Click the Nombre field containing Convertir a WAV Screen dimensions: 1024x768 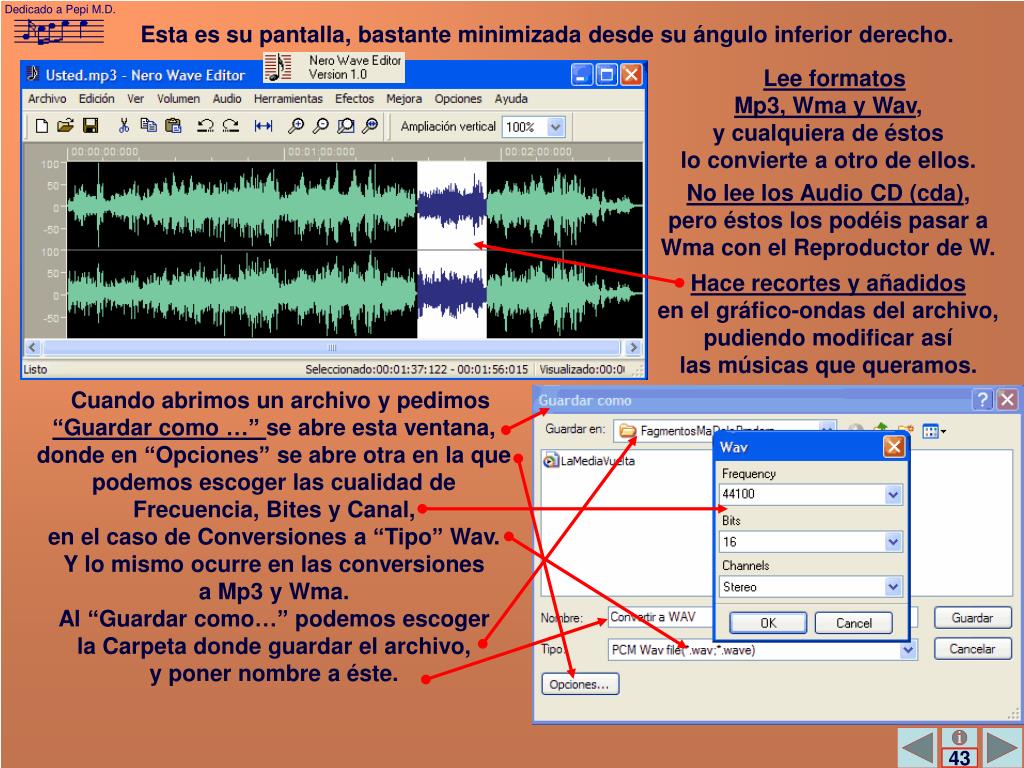tap(661, 617)
